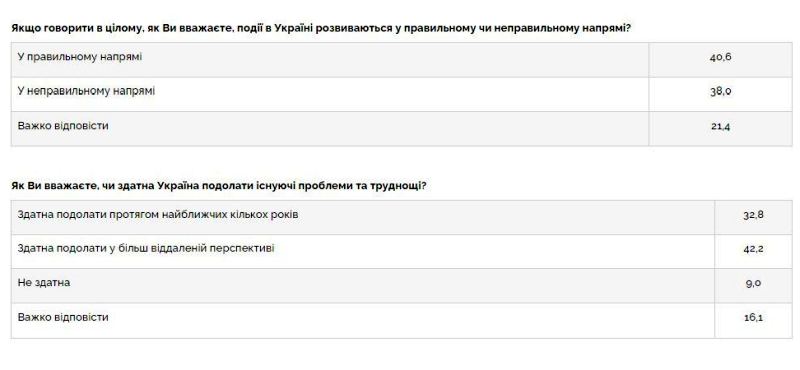Select the 38,0 percentage cell

720,94
